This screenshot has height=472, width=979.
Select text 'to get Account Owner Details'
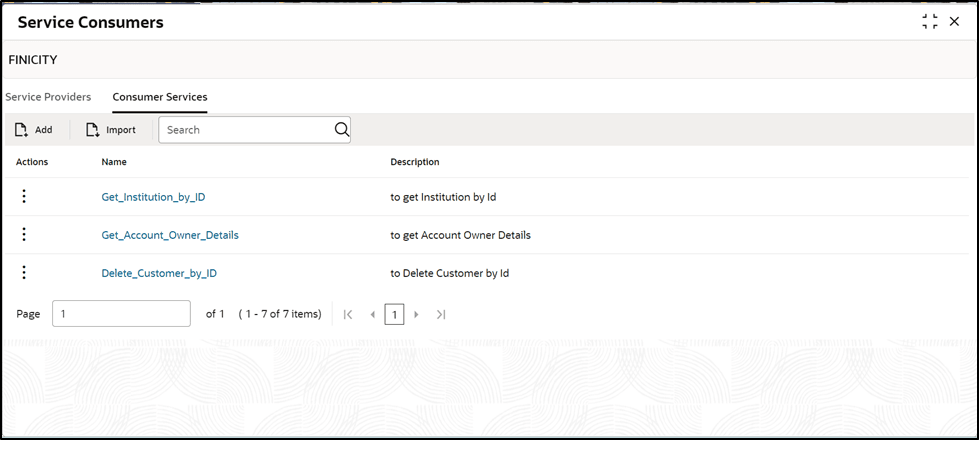click(x=461, y=235)
